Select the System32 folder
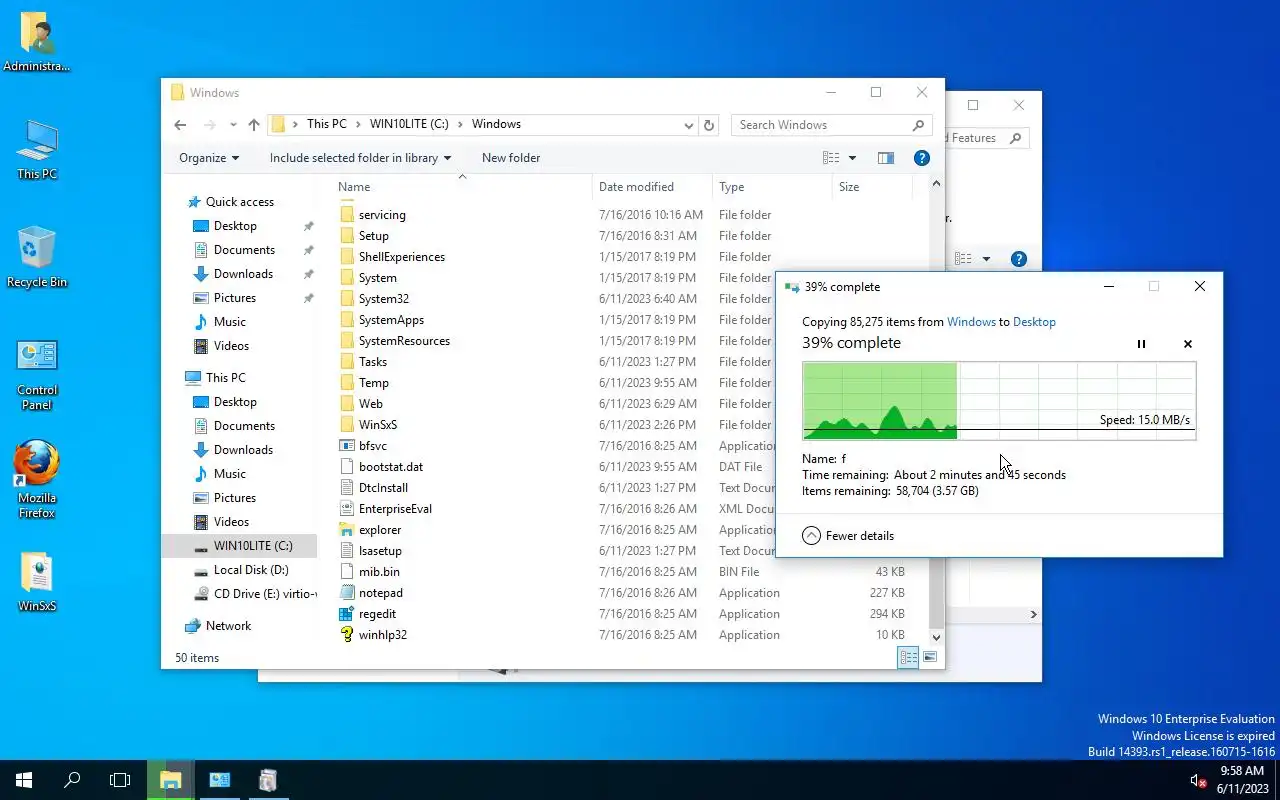 pos(384,299)
